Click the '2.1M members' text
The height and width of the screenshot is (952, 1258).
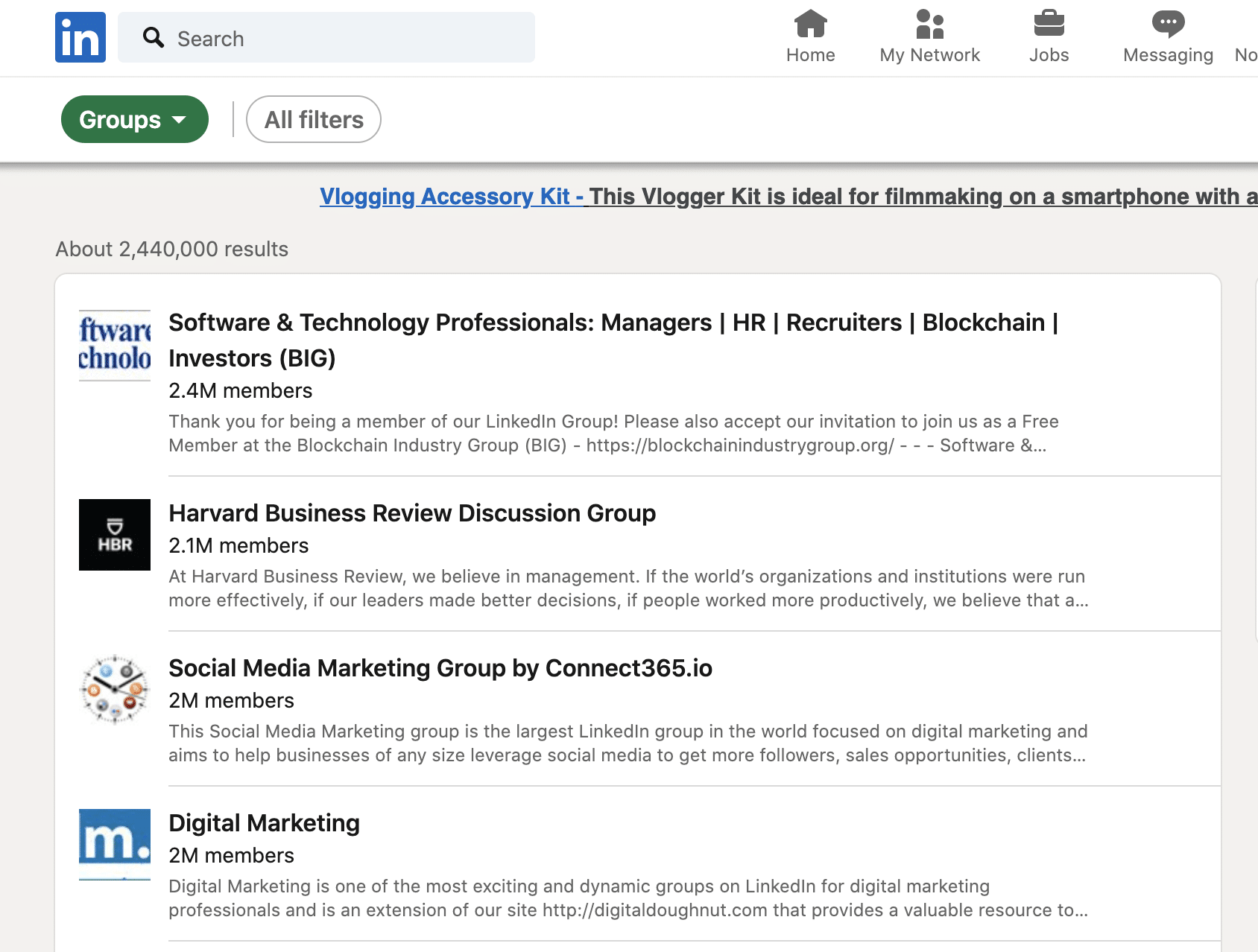tap(238, 545)
